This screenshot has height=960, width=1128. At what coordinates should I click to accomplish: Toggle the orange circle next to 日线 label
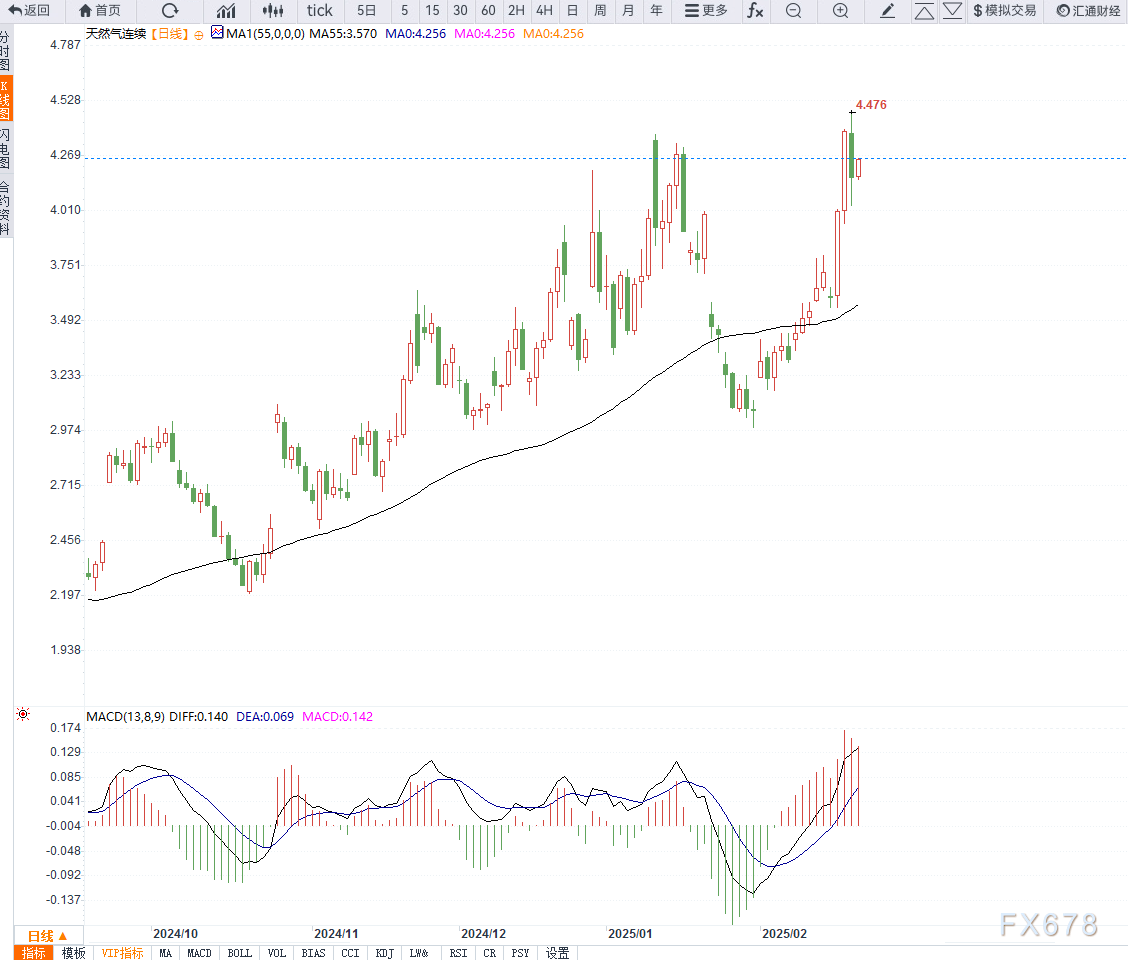pos(199,35)
